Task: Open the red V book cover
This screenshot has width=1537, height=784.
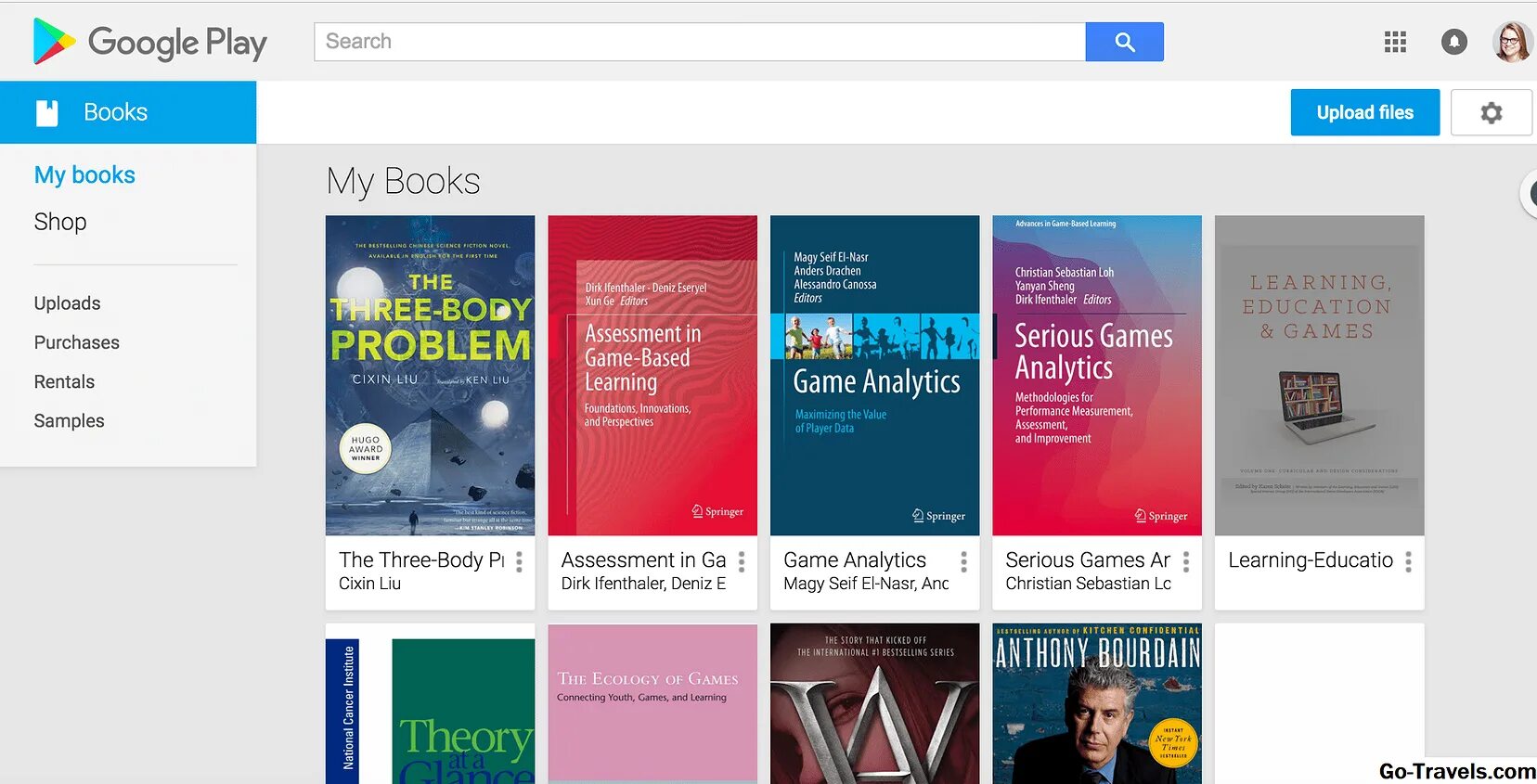Action: click(x=874, y=704)
